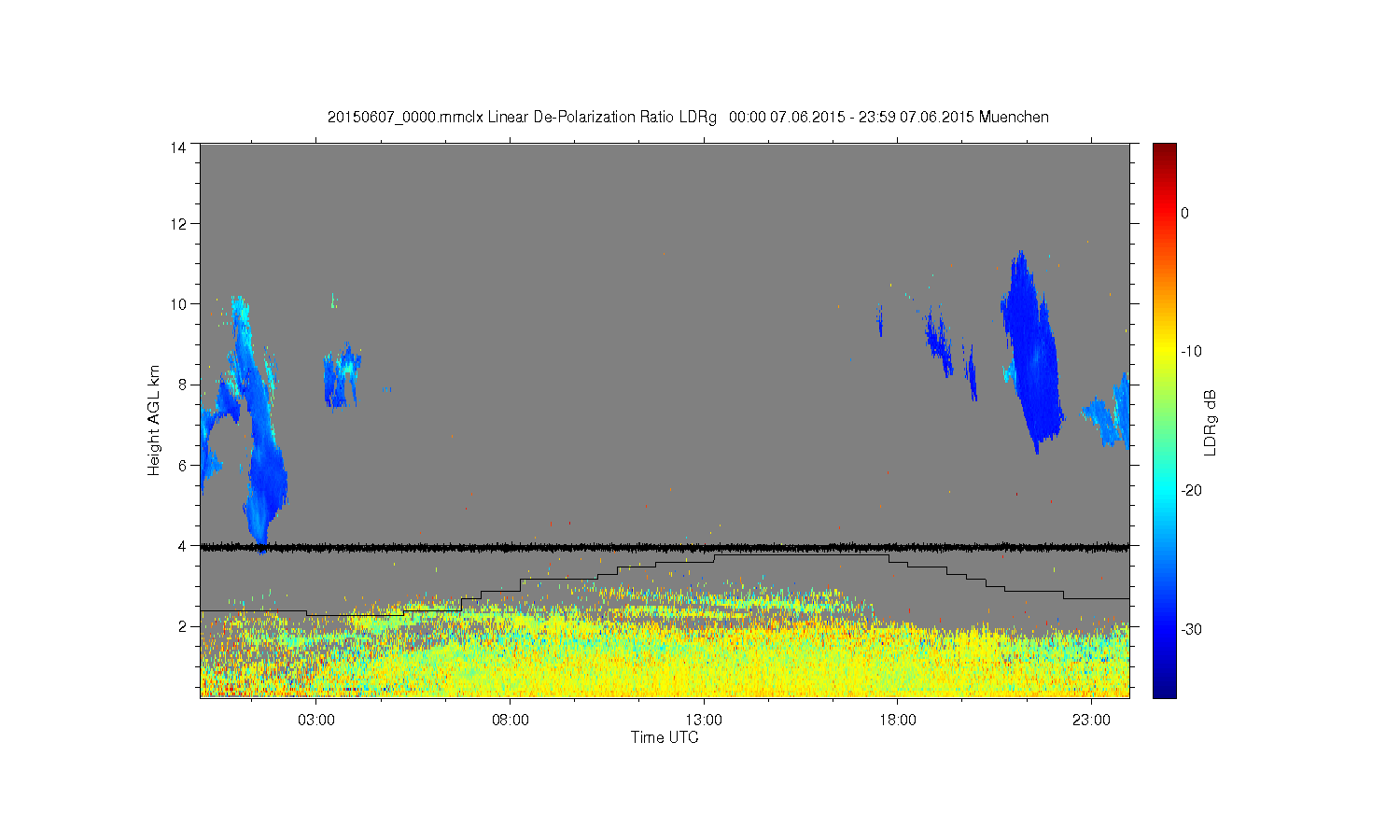1400x840 pixels.
Task: Pick the colorbar value label 0
Action: point(1185,213)
